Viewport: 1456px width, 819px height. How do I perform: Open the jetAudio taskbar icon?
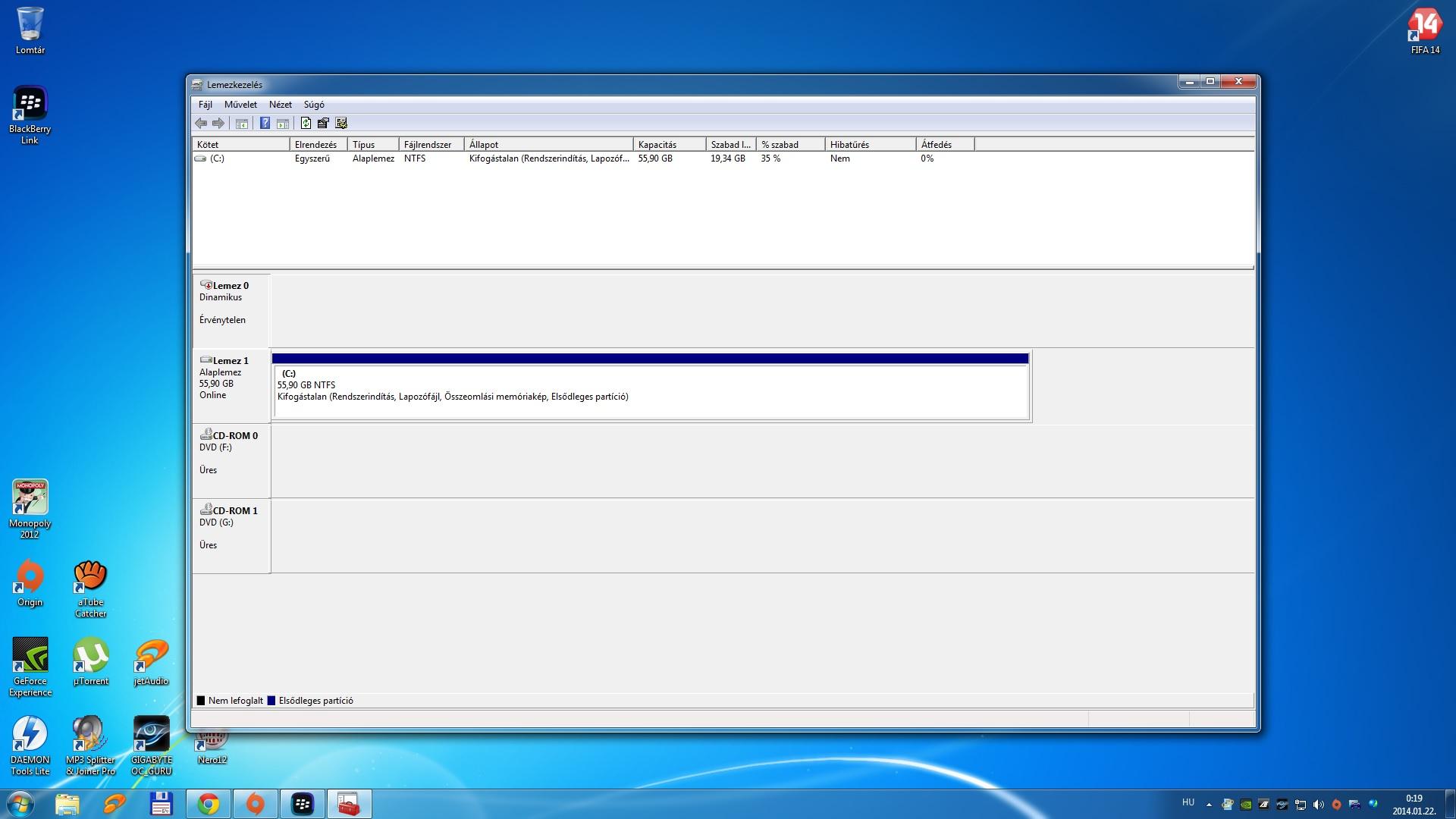coord(115,804)
